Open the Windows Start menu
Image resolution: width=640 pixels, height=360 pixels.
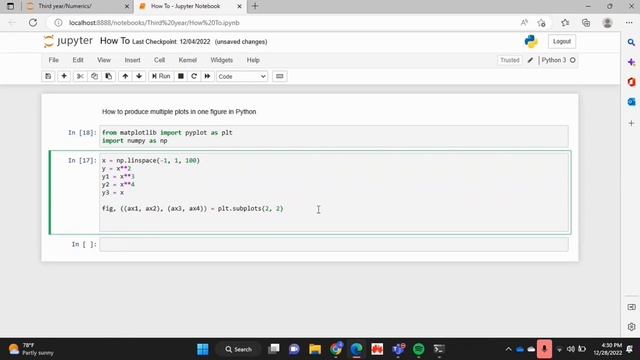(202, 349)
